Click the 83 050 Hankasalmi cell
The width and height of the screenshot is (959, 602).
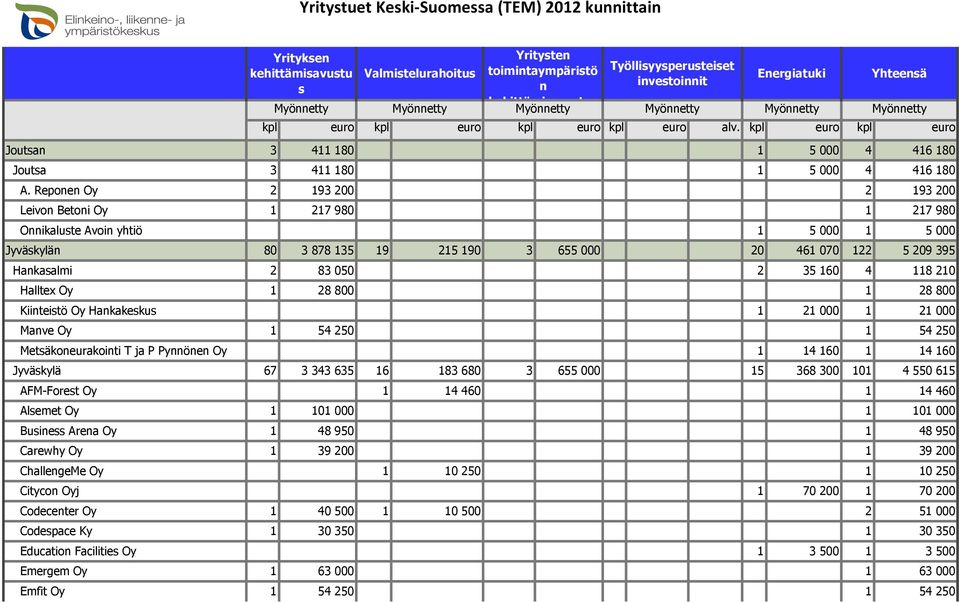coord(317,270)
